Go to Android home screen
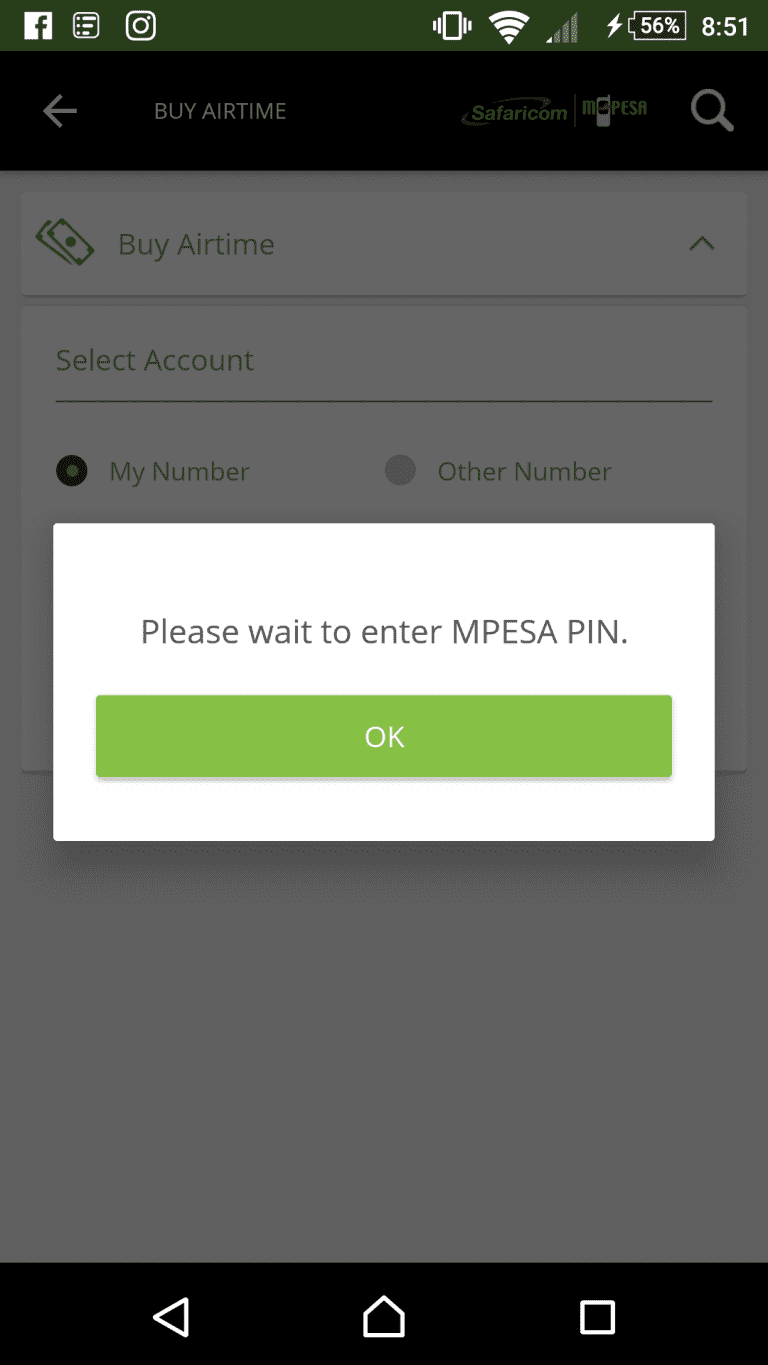768x1365 pixels. point(384,1316)
